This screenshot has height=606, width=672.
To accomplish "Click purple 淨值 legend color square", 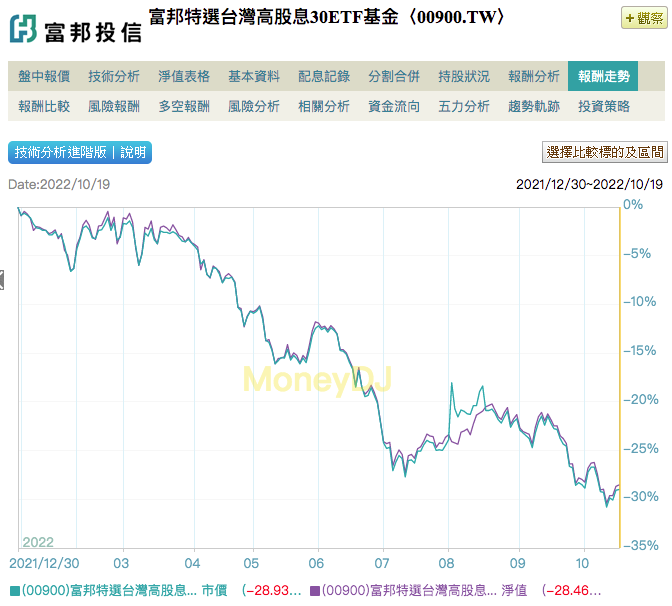I will pyautogui.click(x=315, y=591).
